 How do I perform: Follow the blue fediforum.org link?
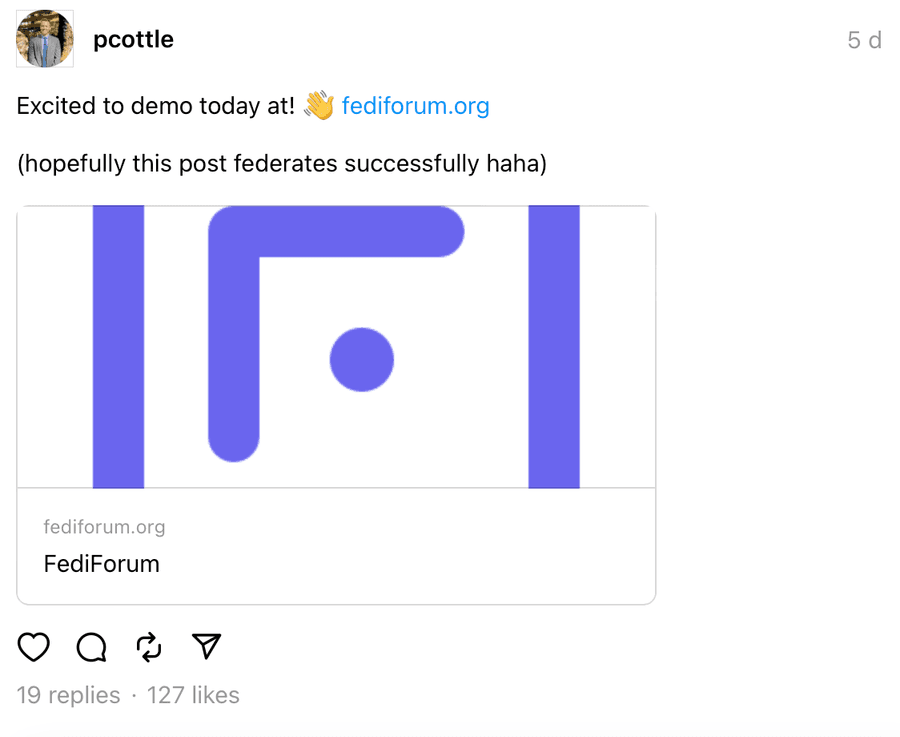[415, 106]
